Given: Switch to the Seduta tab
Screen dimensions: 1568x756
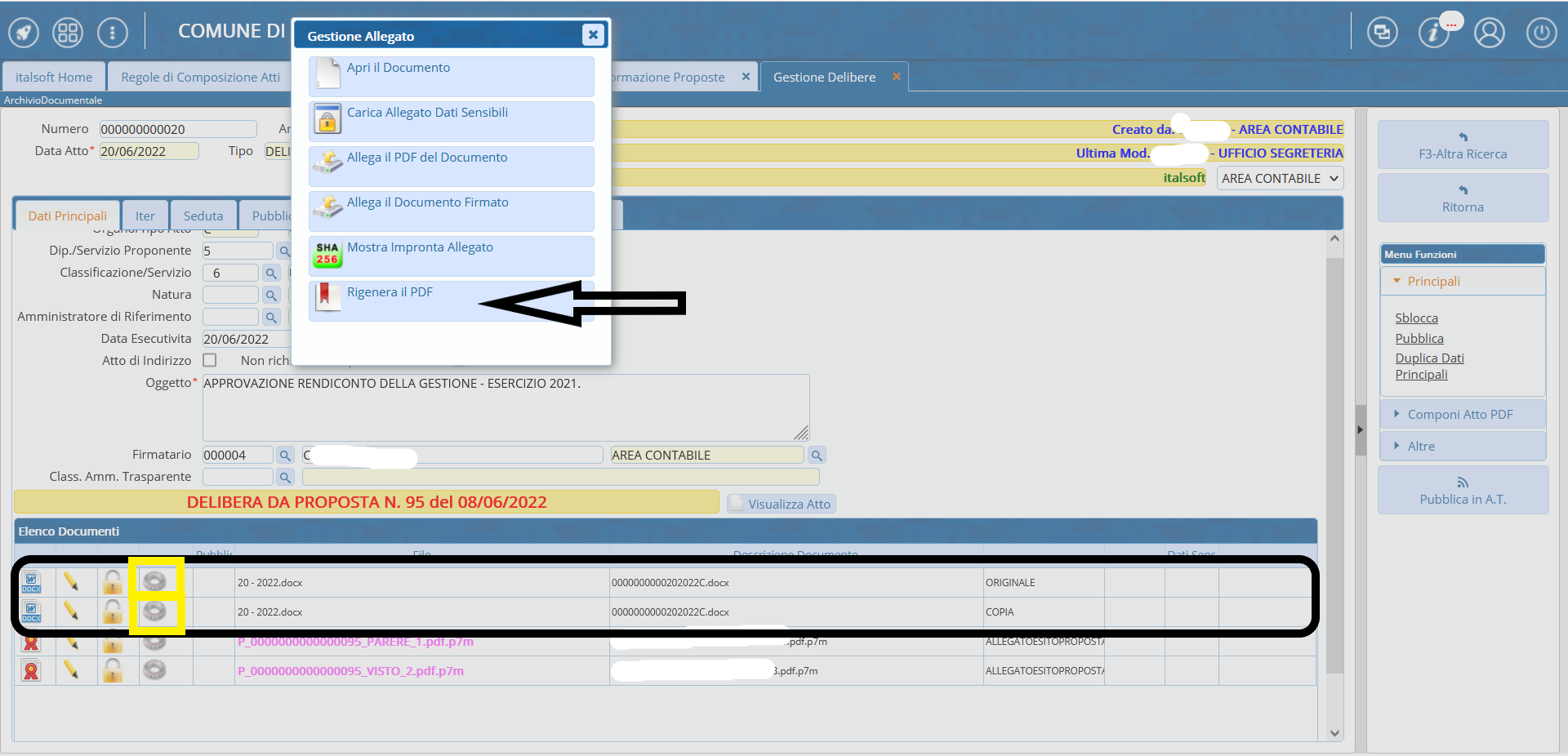Looking at the screenshot, I should [203, 216].
